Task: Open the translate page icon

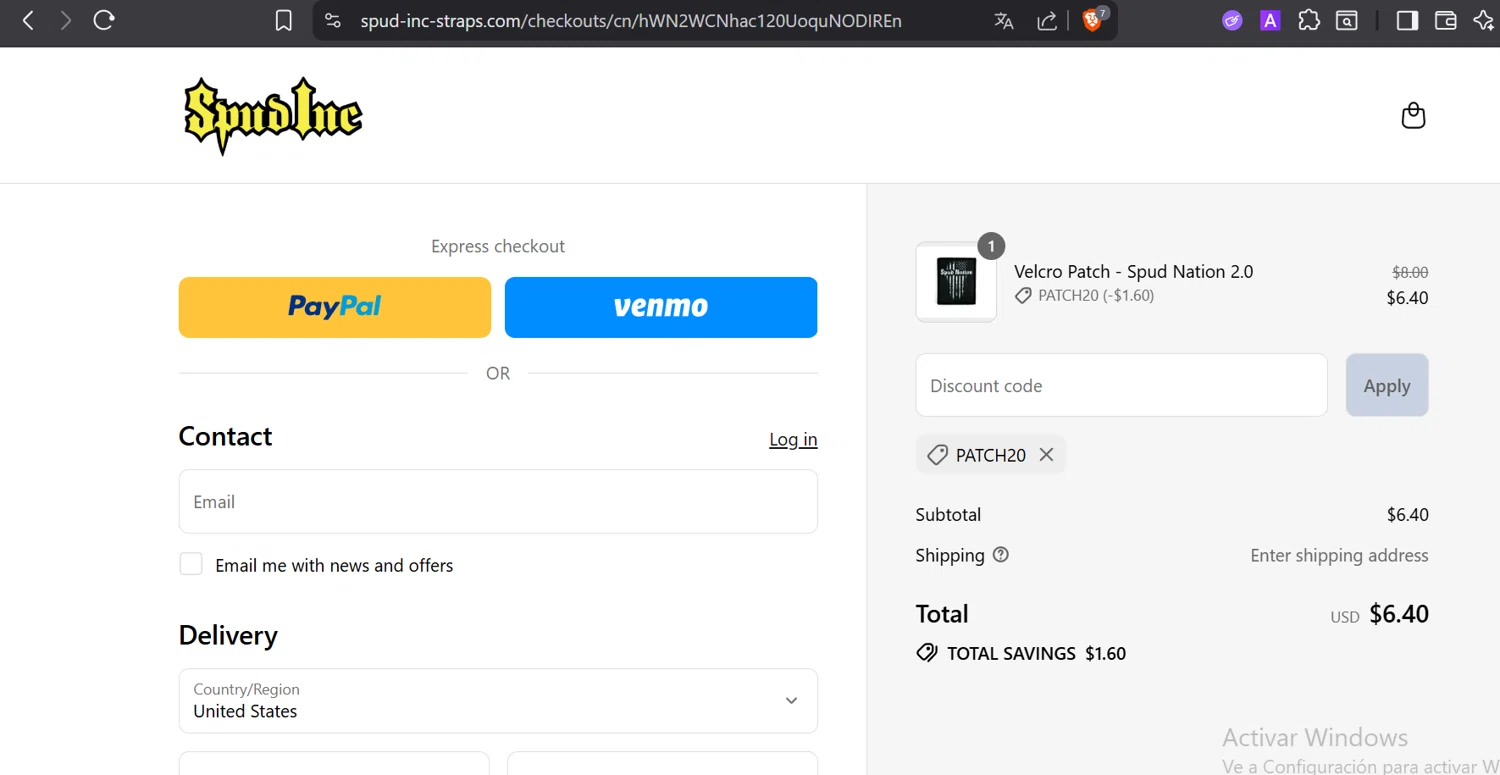Action: click(x=1004, y=20)
